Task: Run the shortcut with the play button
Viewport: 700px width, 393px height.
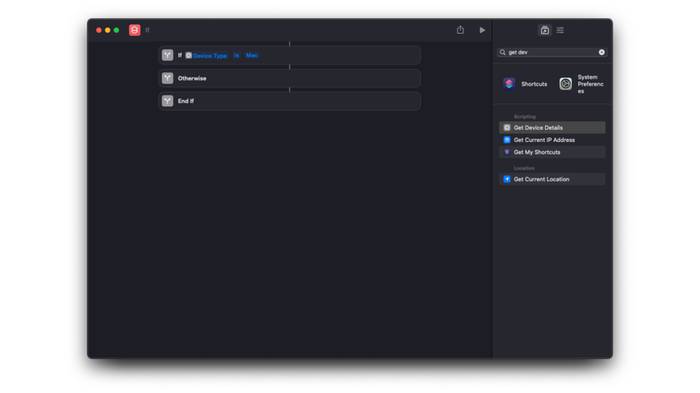Action: coord(482,30)
